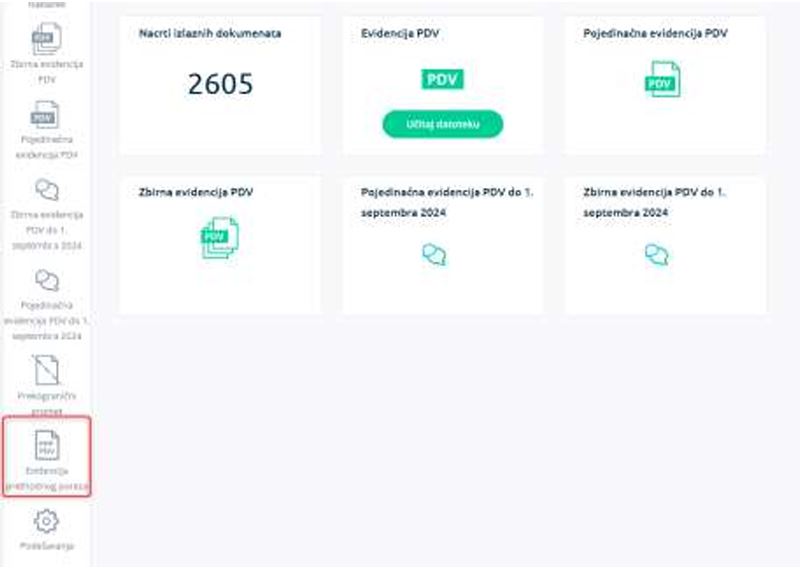Open Podešavanja gear icon
The height and width of the screenshot is (569, 801).
point(46,521)
